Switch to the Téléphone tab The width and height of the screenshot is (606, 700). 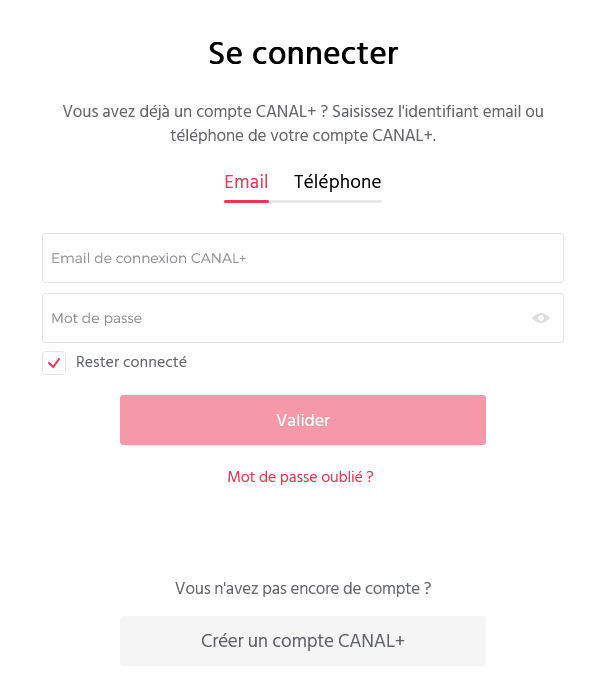point(337,182)
